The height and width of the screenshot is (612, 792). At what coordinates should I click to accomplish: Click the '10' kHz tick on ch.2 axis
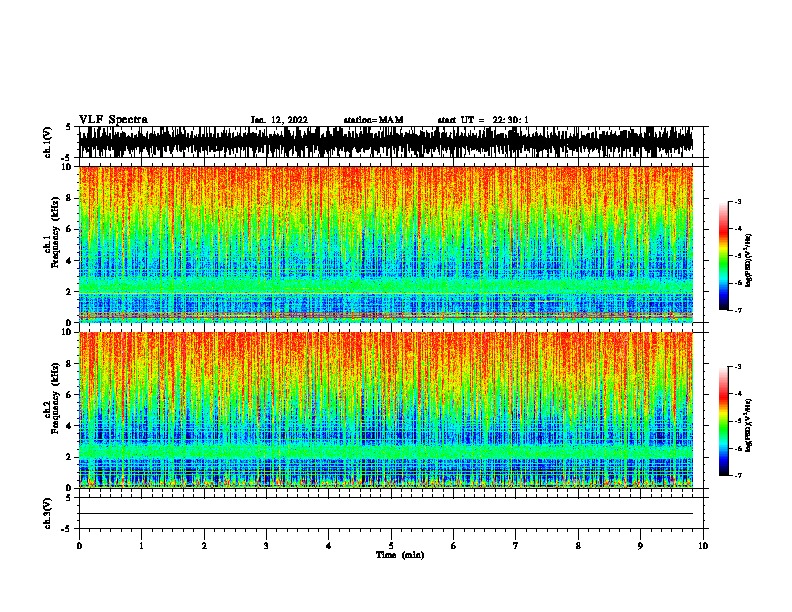point(68,332)
